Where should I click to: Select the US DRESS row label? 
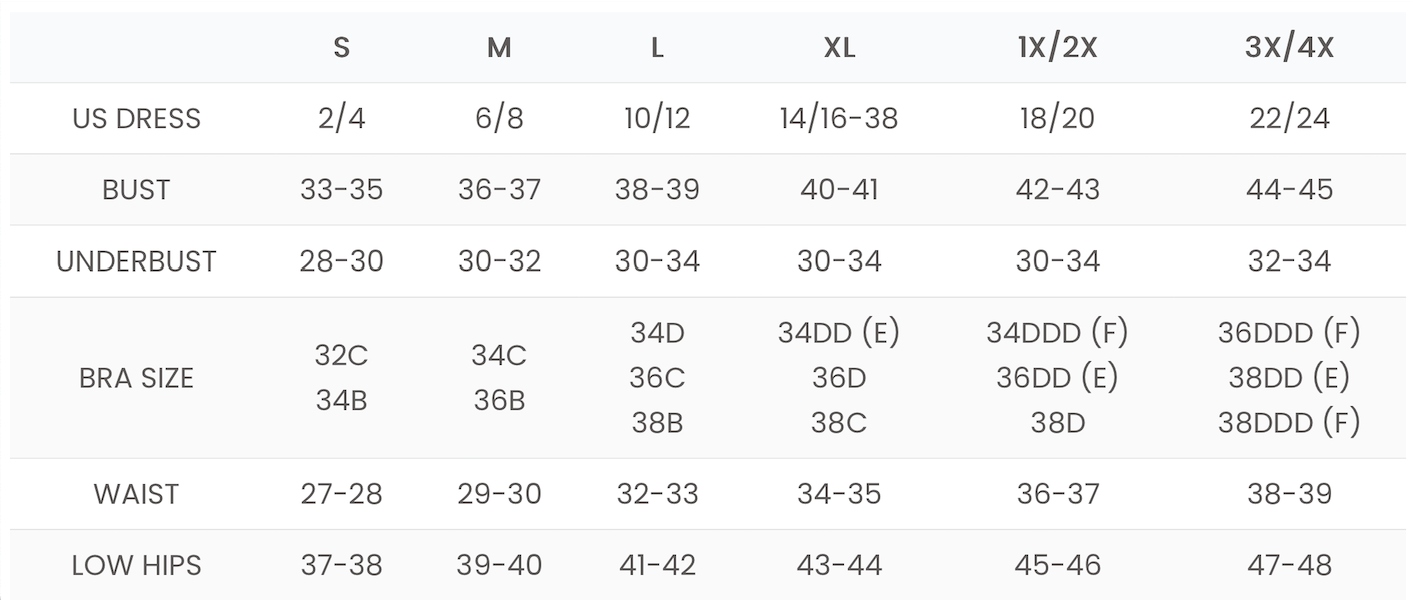[x=136, y=119]
